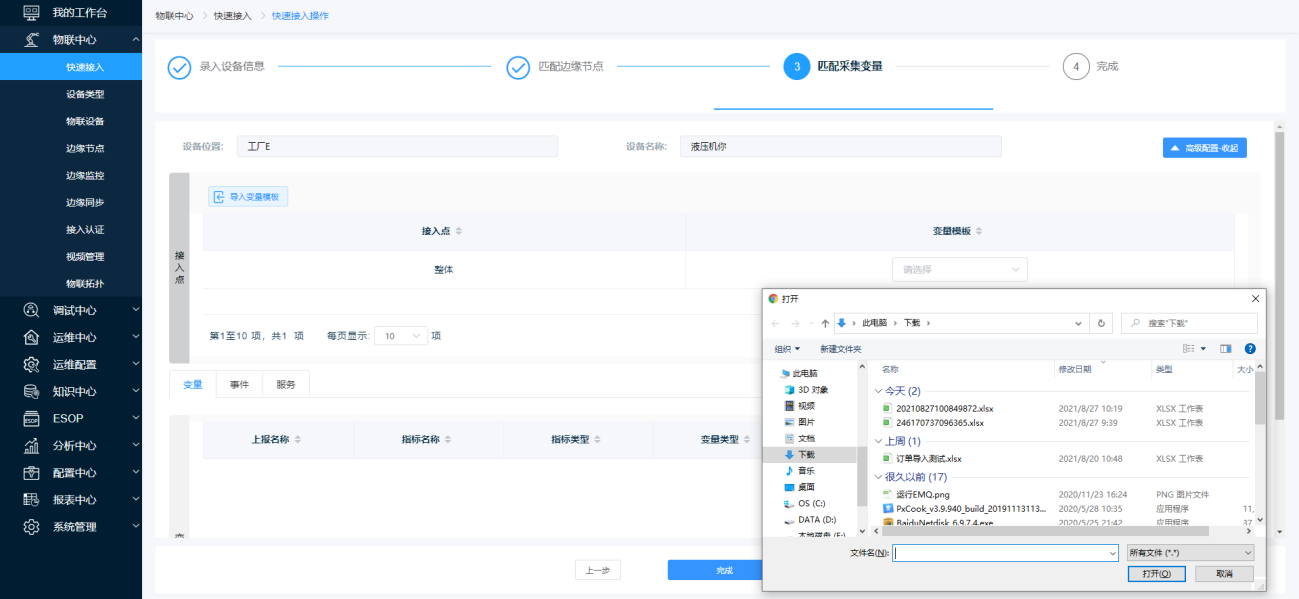Screen dimensions: 1299x599
Task: Collapse the 今天 (2) file group
Action: point(878,391)
